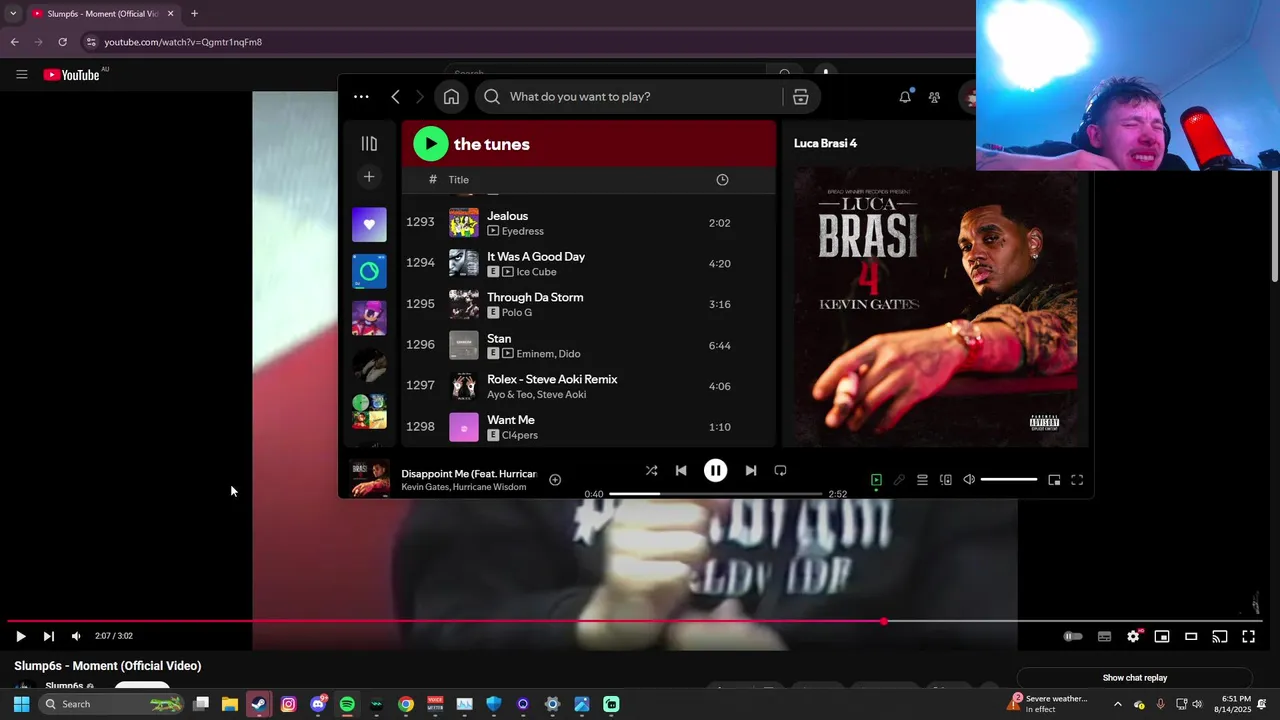Cast the YouTube video to a TV
Screen dimensions: 1280x720
[1220, 636]
